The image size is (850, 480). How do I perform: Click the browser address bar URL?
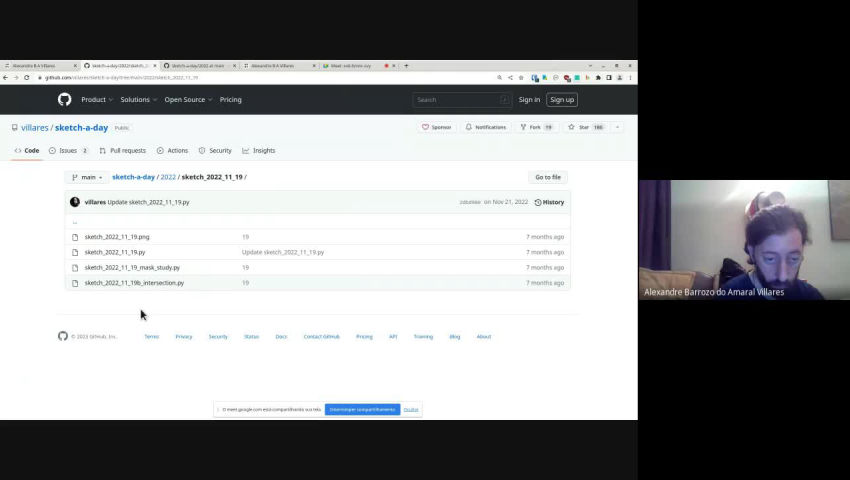point(121,78)
